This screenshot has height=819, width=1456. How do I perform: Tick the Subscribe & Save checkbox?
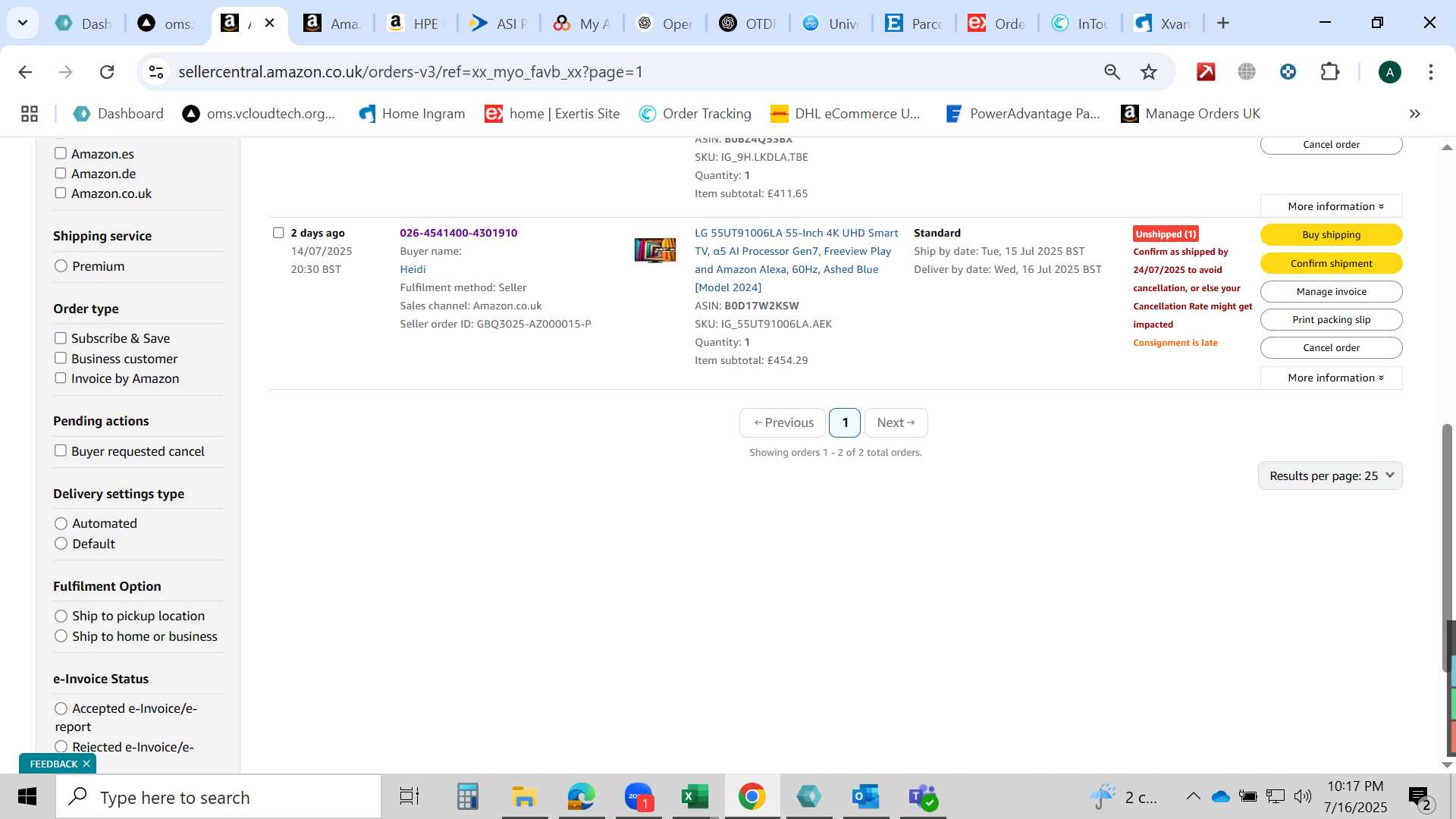click(61, 338)
